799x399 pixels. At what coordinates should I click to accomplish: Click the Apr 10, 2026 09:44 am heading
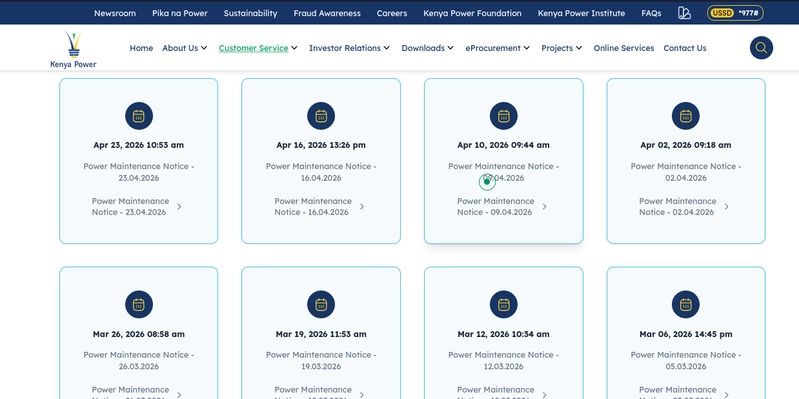pyautogui.click(x=503, y=145)
